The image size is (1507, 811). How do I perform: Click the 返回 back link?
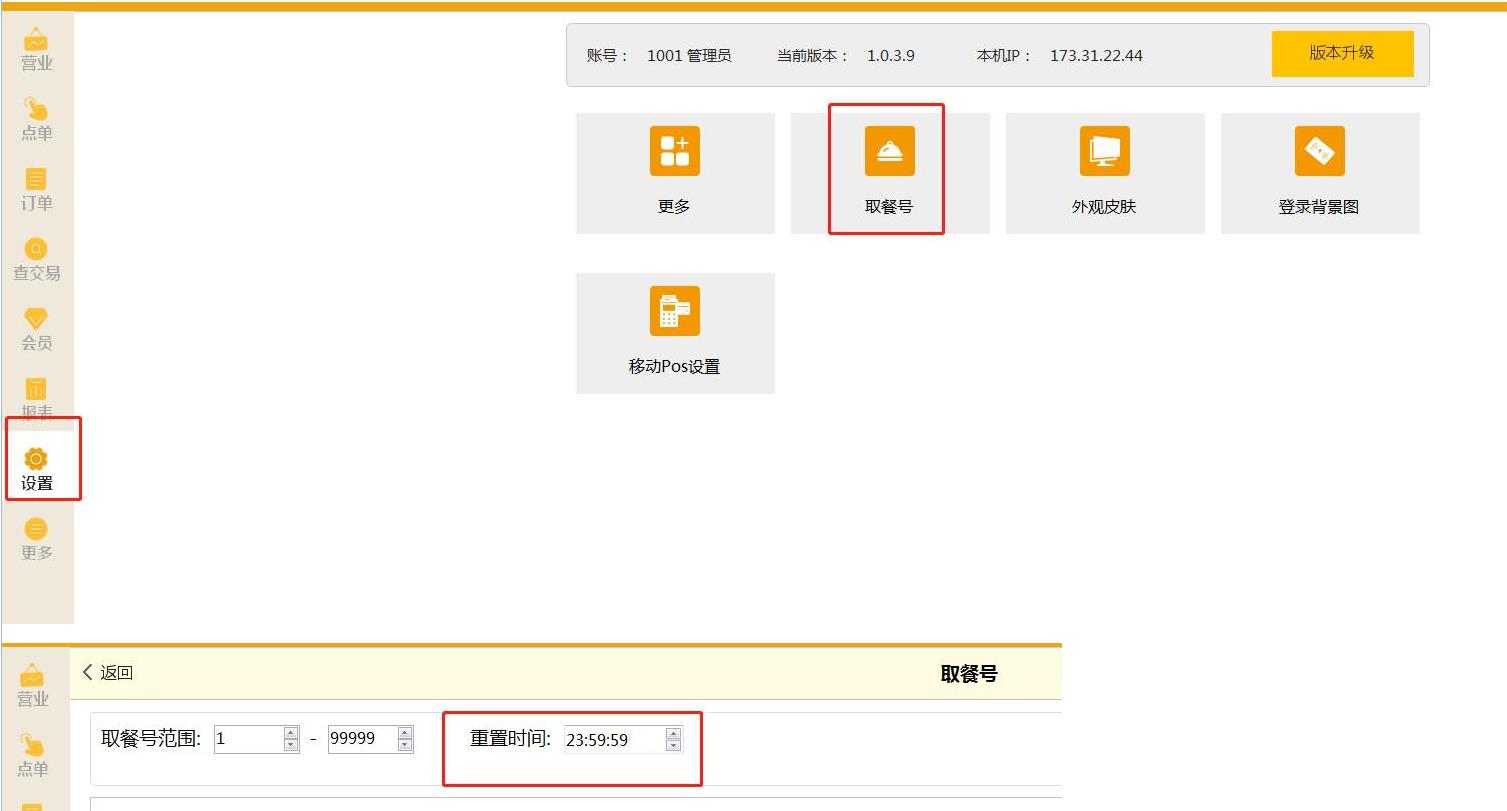click(108, 673)
